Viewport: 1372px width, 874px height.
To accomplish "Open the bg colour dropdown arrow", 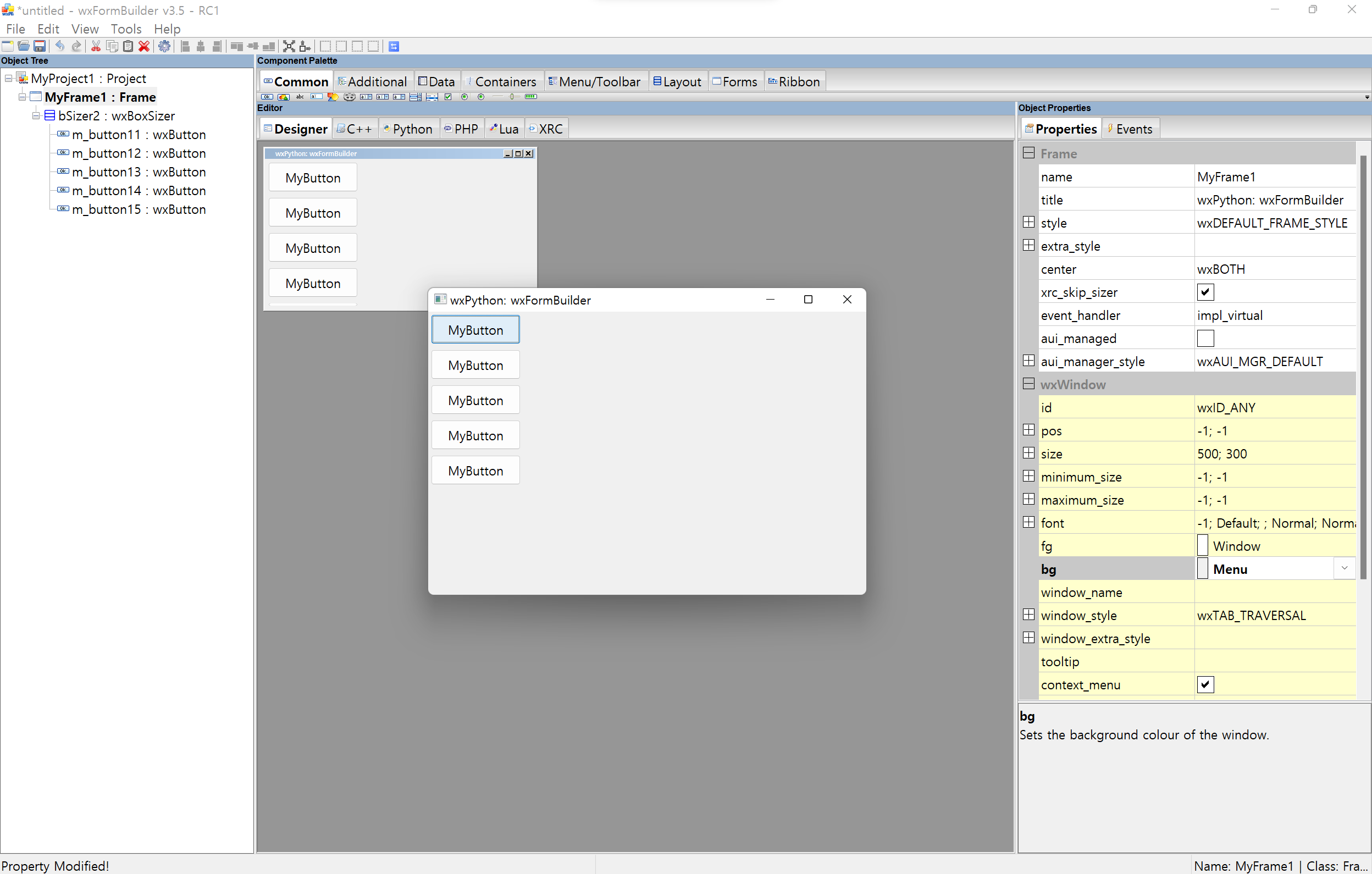I will [1344, 568].
